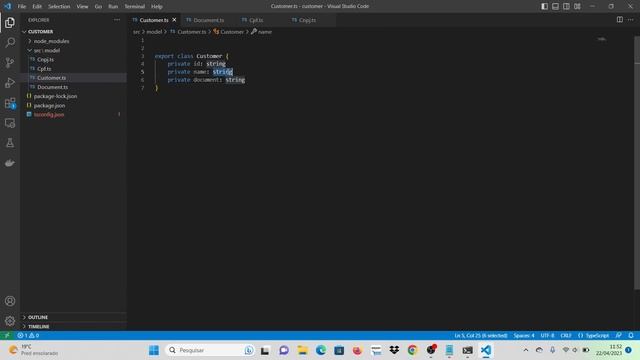This screenshot has width=640, height=360.
Task: Open the Windows Start menu
Action: (154, 350)
